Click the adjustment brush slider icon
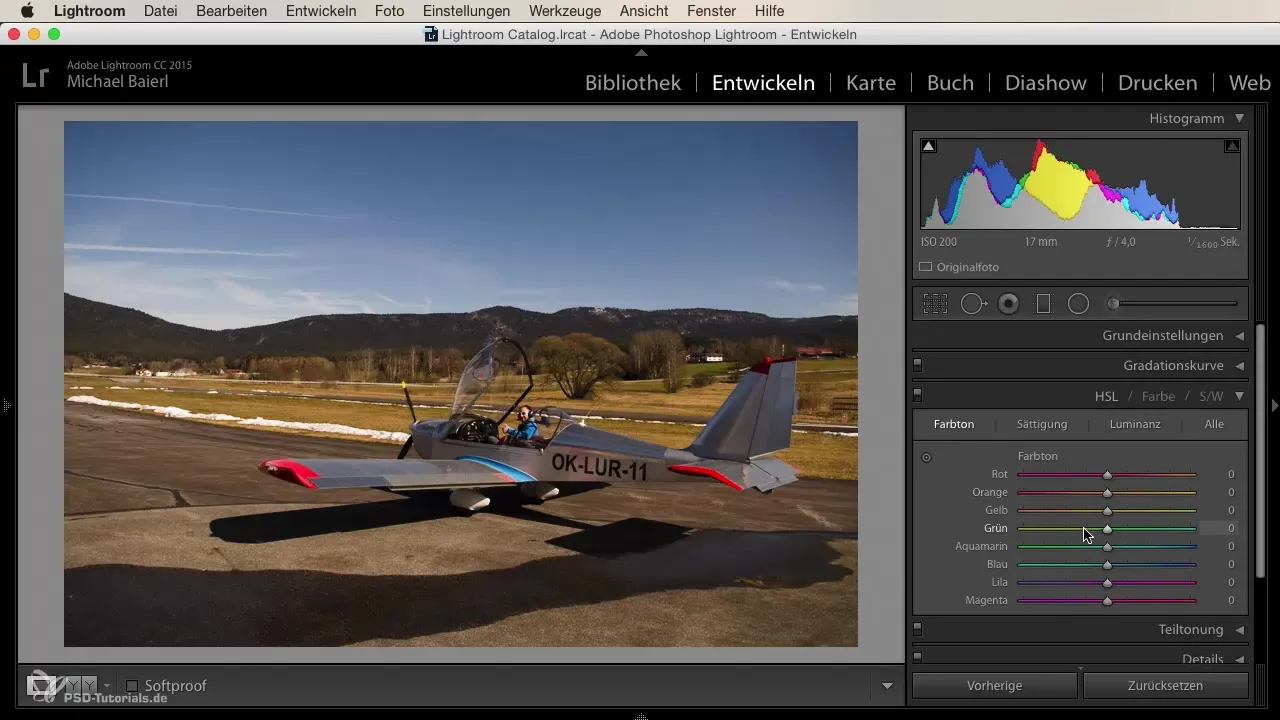Screen dimensions: 1280x720 (1113, 304)
